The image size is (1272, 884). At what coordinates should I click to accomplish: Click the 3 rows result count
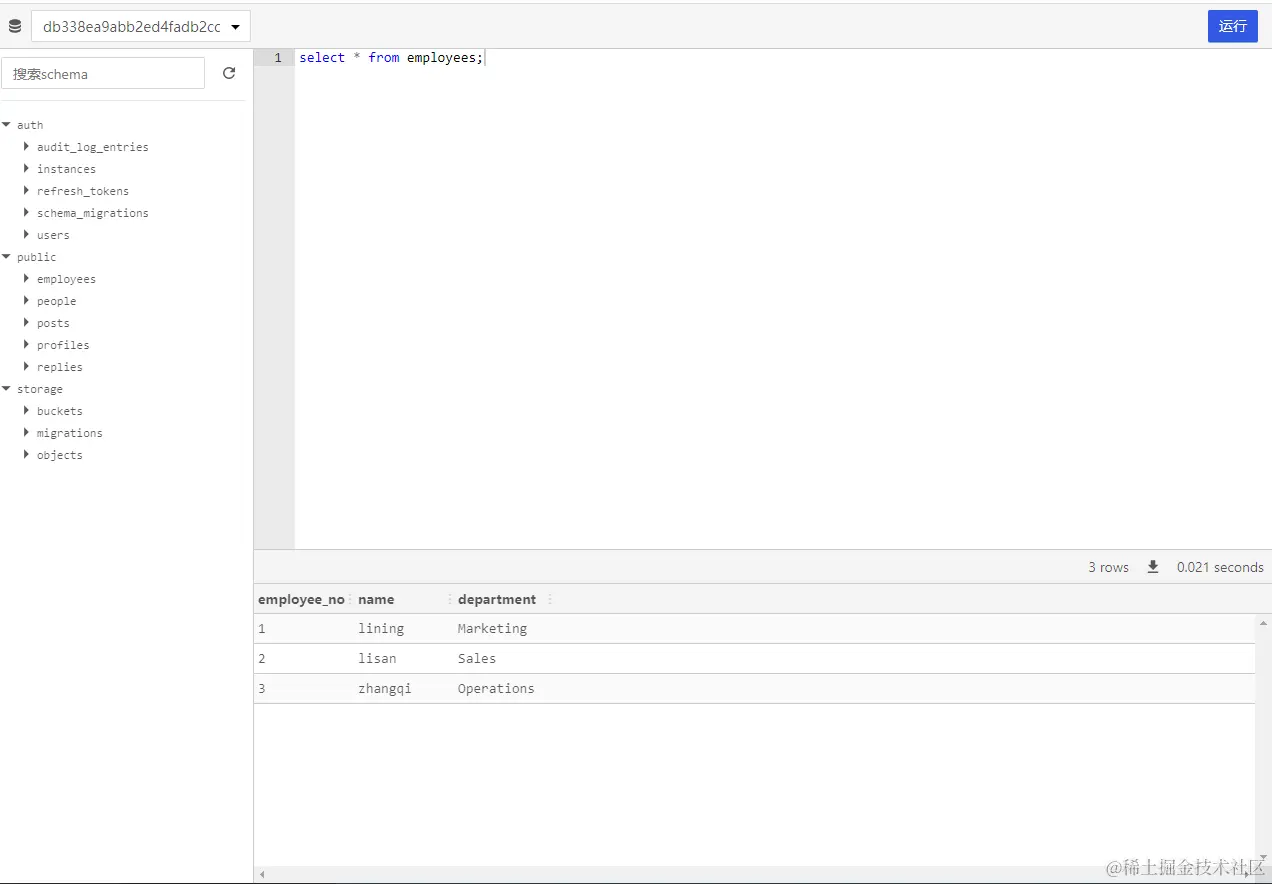pos(1108,567)
